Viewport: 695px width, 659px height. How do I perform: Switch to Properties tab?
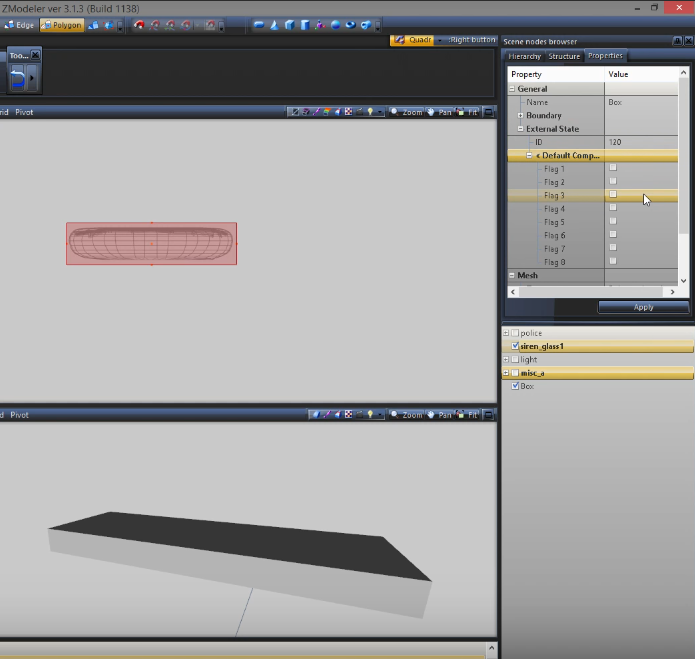[x=605, y=55]
